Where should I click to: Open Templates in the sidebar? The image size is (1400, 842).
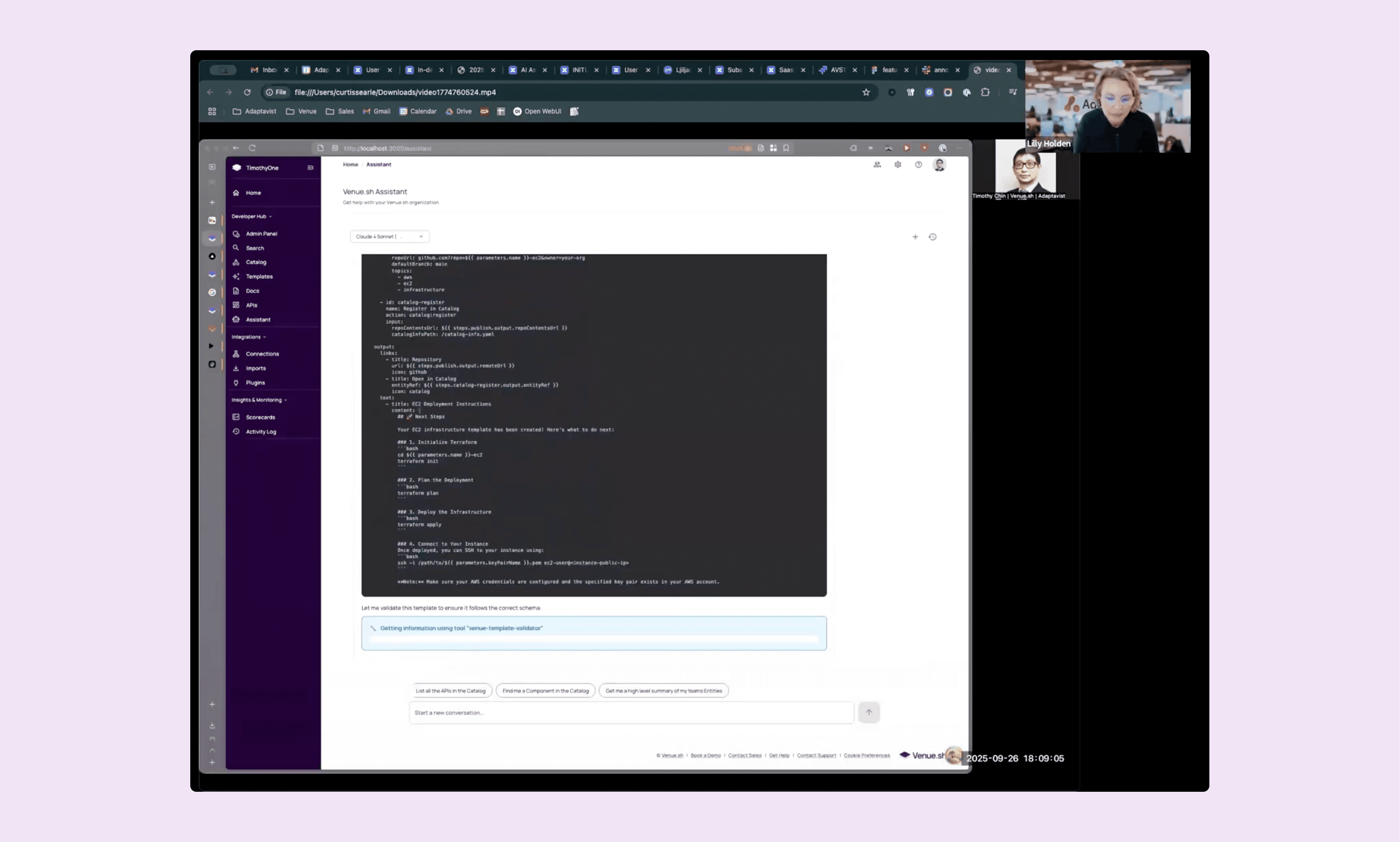pyautogui.click(x=258, y=276)
